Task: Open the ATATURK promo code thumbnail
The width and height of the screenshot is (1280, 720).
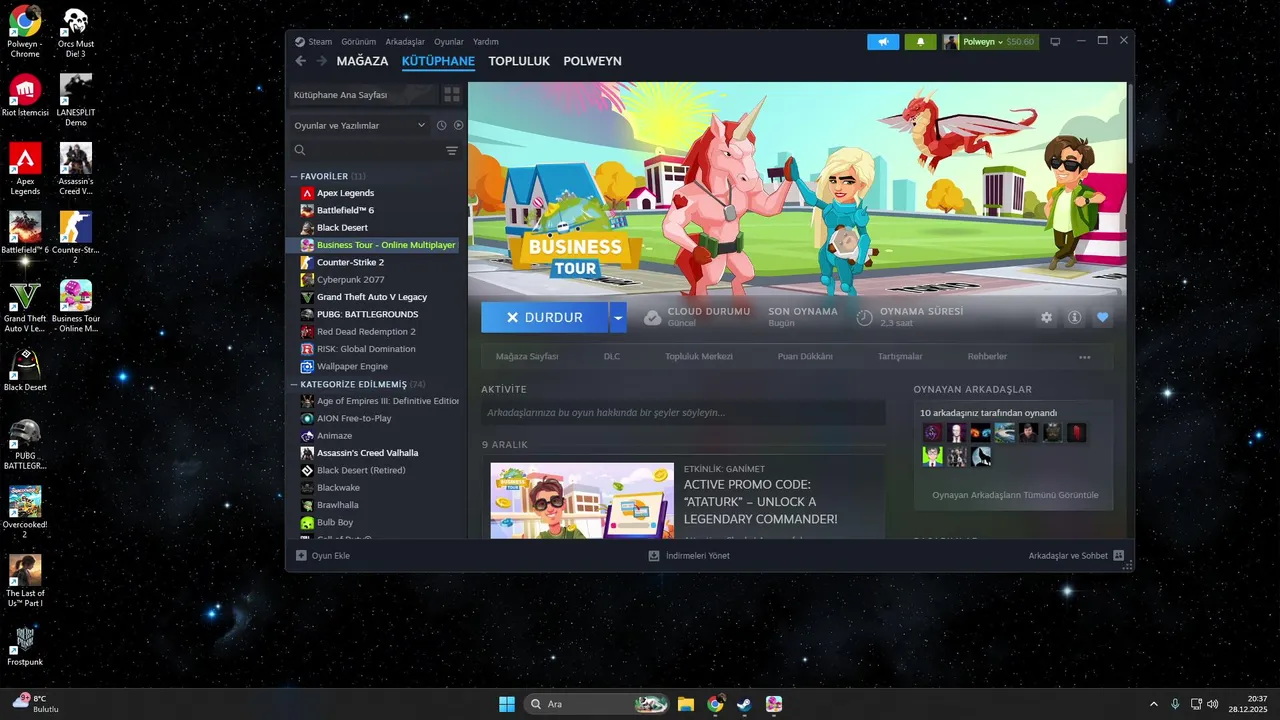Action: (582, 500)
